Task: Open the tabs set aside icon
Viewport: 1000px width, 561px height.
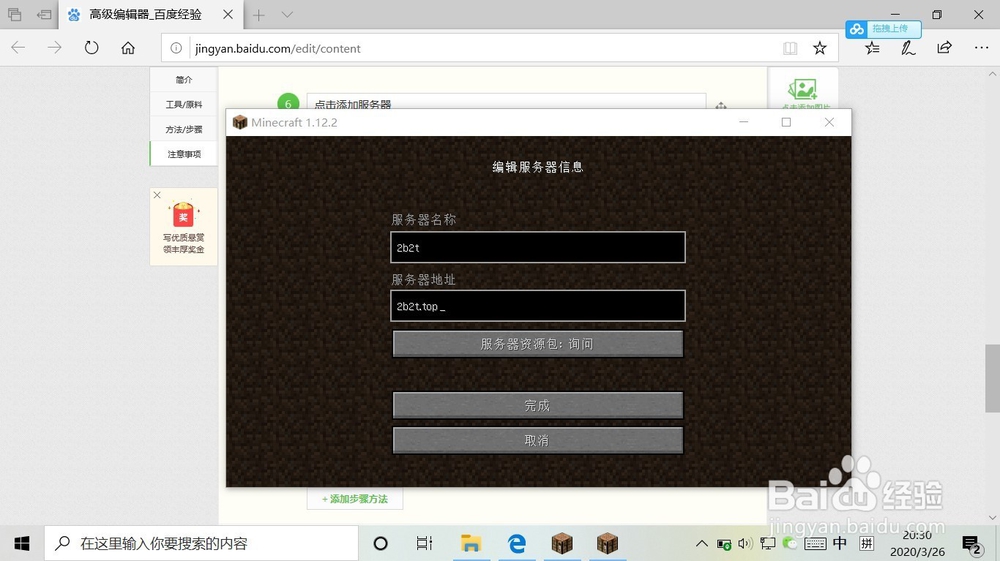Action: [15, 14]
